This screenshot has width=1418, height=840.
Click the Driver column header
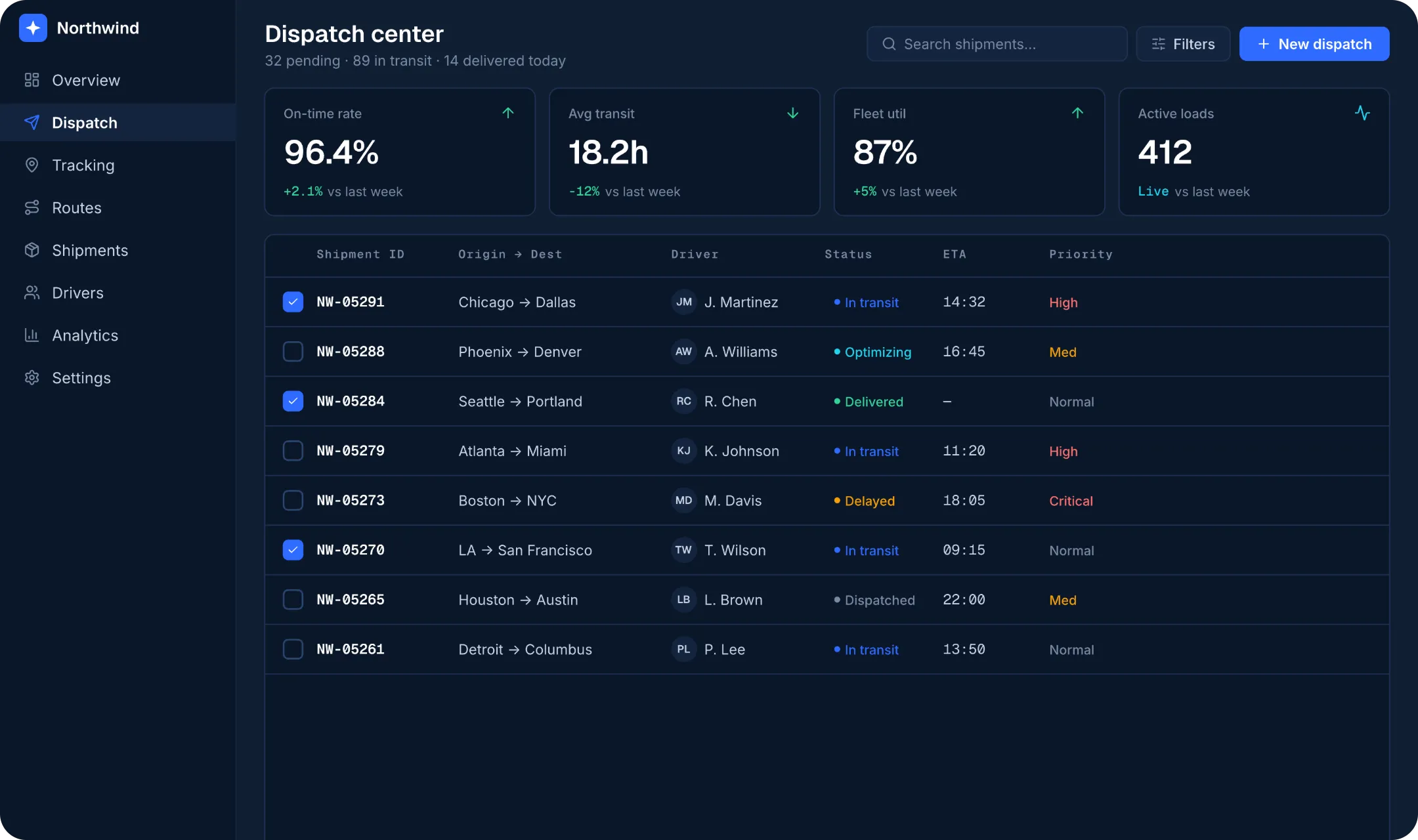coord(695,255)
